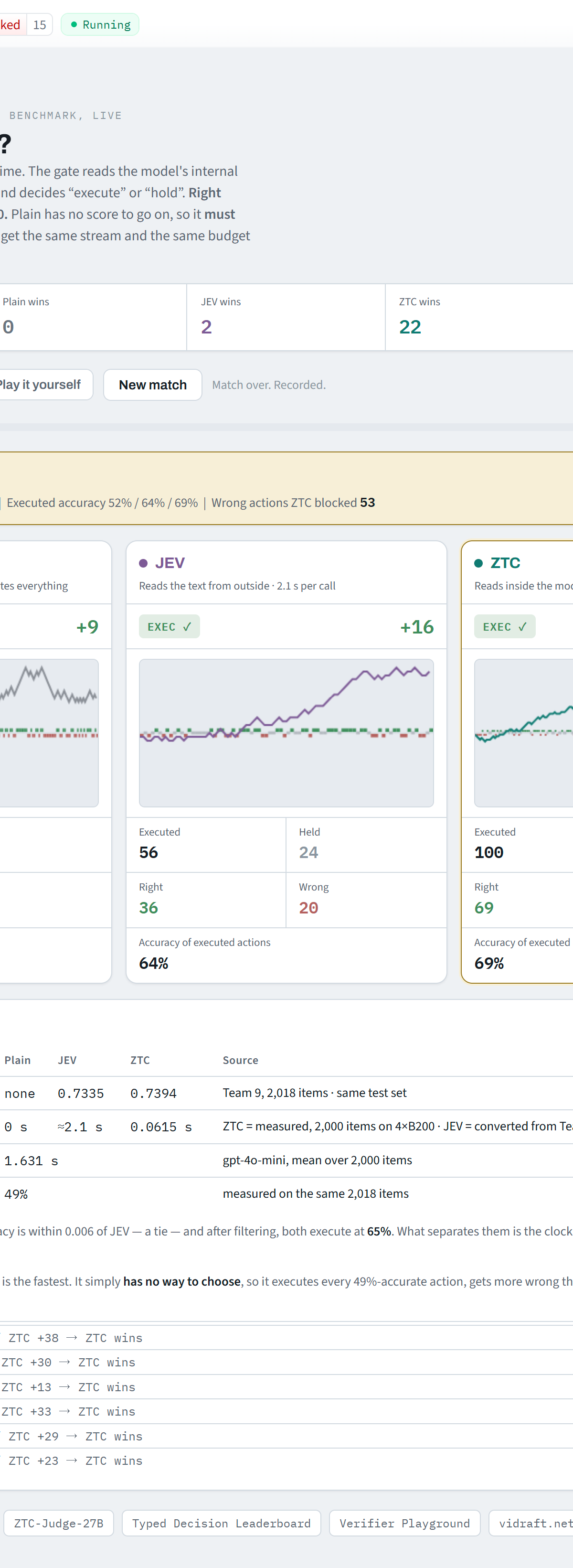This screenshot has width=573, height=1568.
Task: Click the Plain score line chart
Action: [49, 733]
